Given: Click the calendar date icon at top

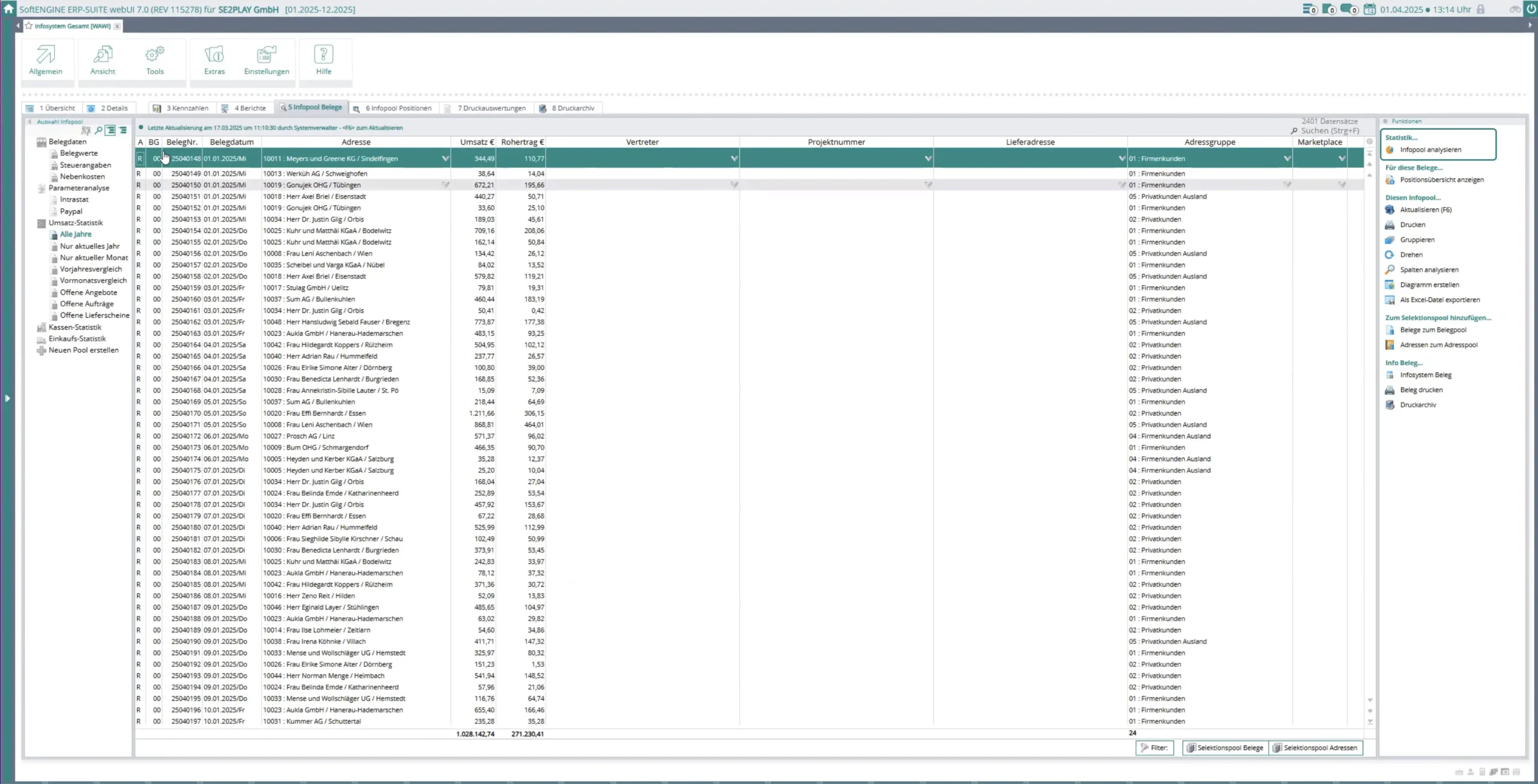Looking at the screenshot, I should (1369, 9).
